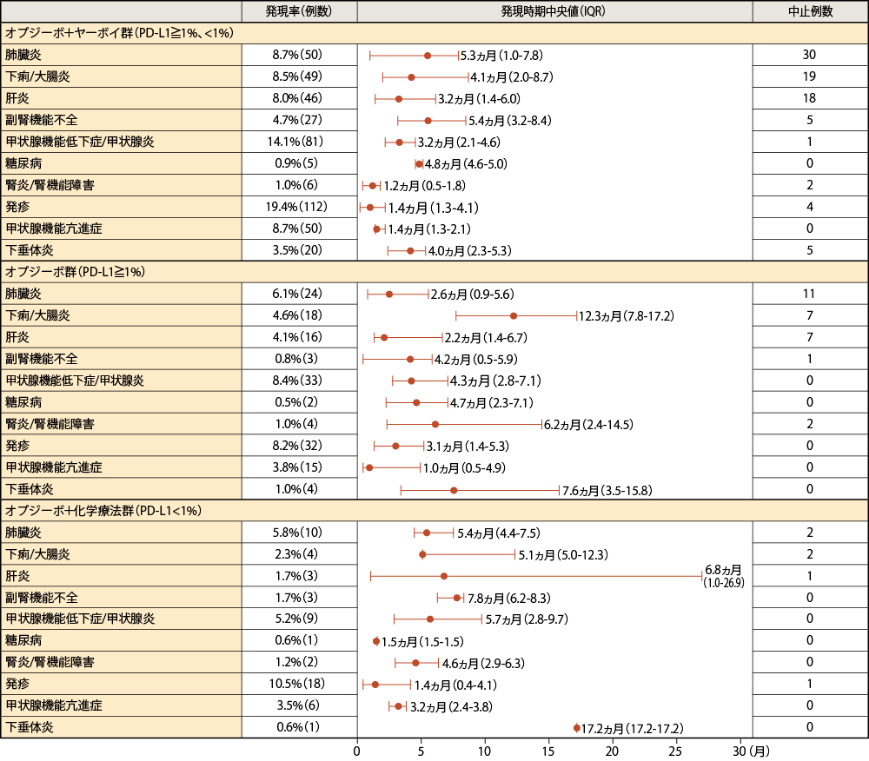Select the axis label 30(月)
The height and width of the screenshot is (761, 869).
[752, 751]
